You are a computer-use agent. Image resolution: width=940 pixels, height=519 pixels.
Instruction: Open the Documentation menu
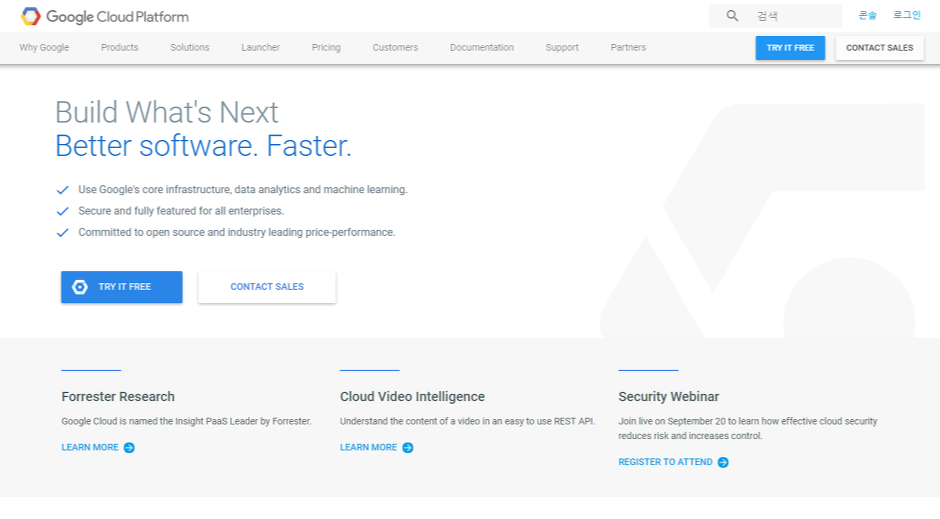(x=481, y=47)
